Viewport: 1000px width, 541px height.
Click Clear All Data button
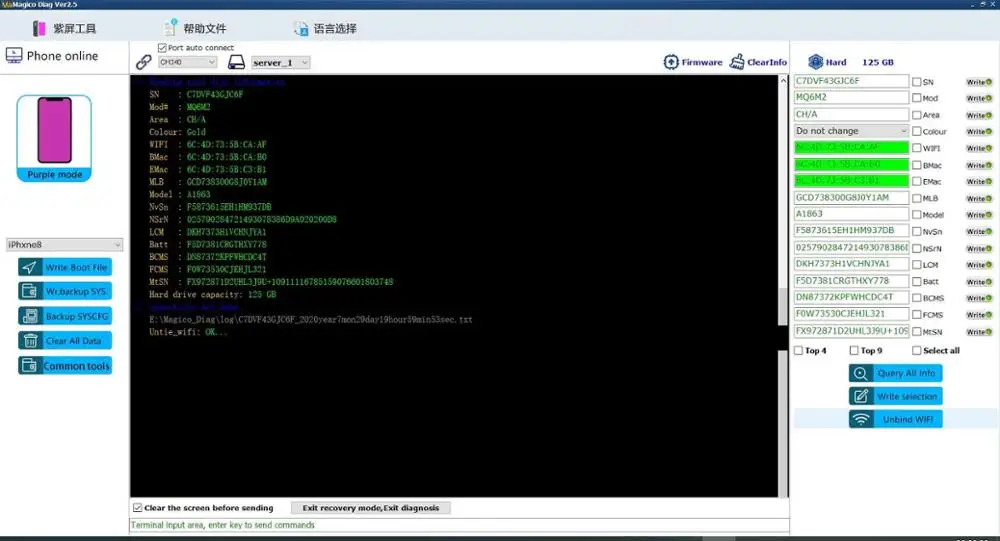tap(64, 341)
